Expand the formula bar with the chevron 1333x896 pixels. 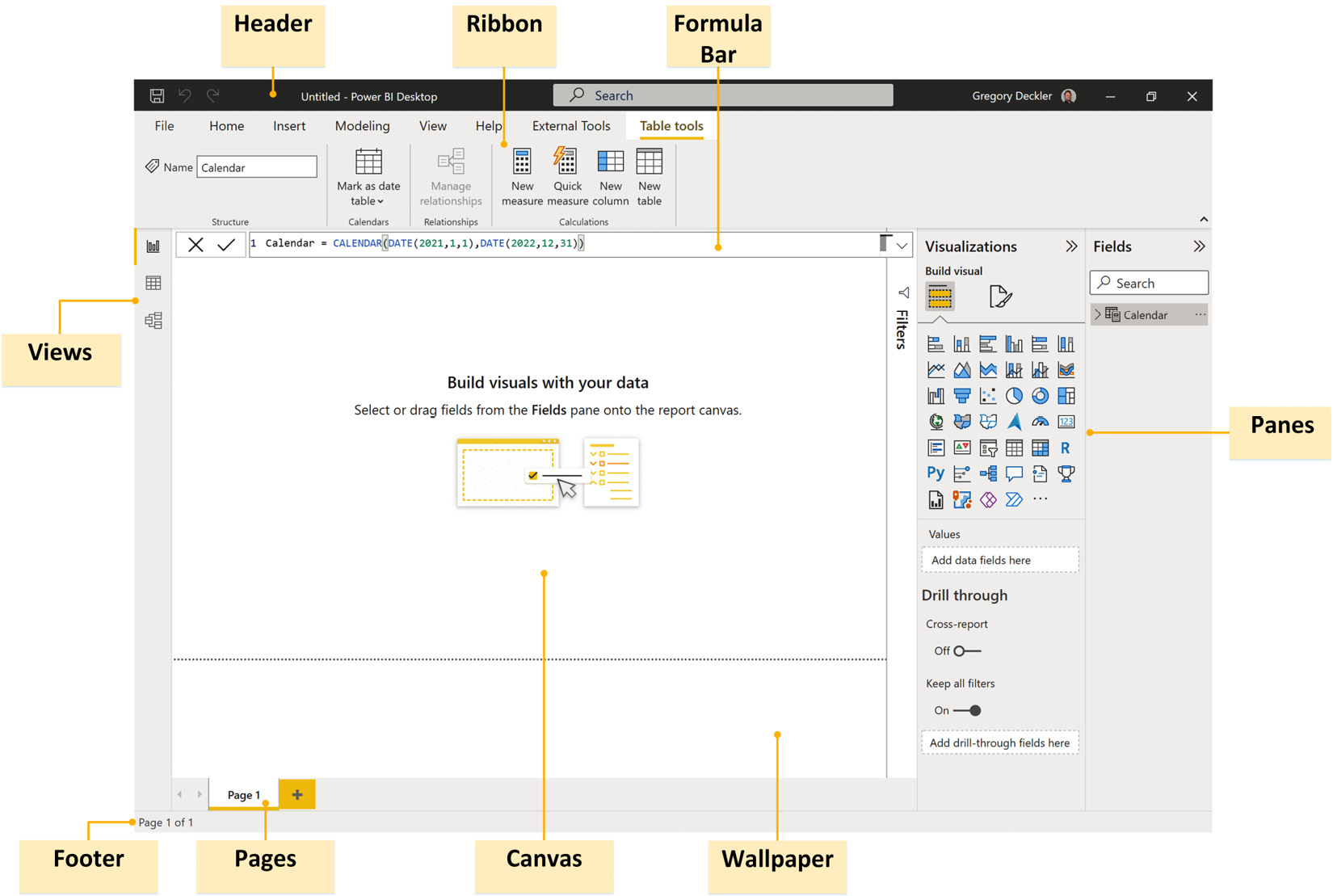point(902,246)
